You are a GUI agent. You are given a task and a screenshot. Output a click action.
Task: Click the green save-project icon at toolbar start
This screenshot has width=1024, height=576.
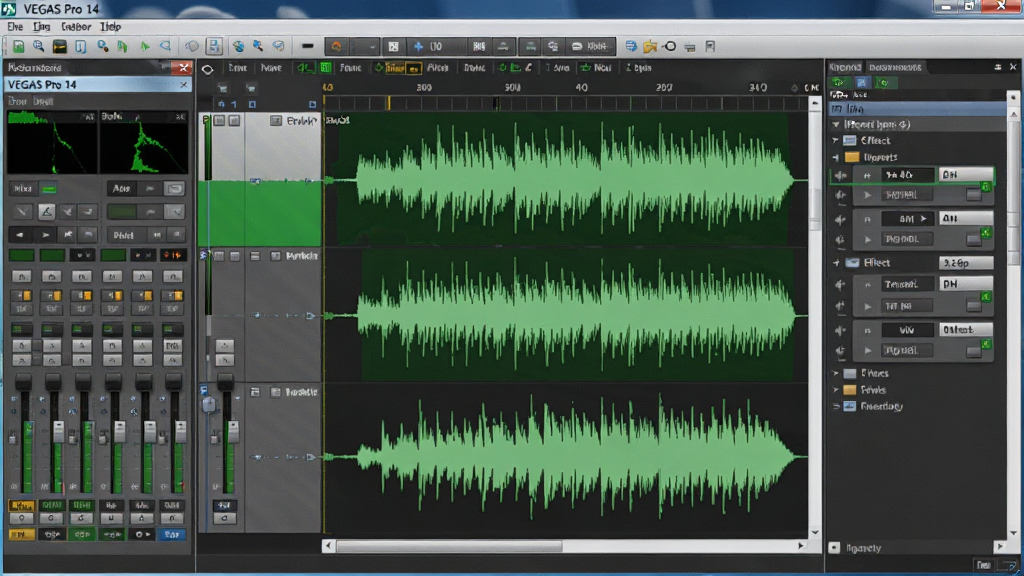(18, 46)
